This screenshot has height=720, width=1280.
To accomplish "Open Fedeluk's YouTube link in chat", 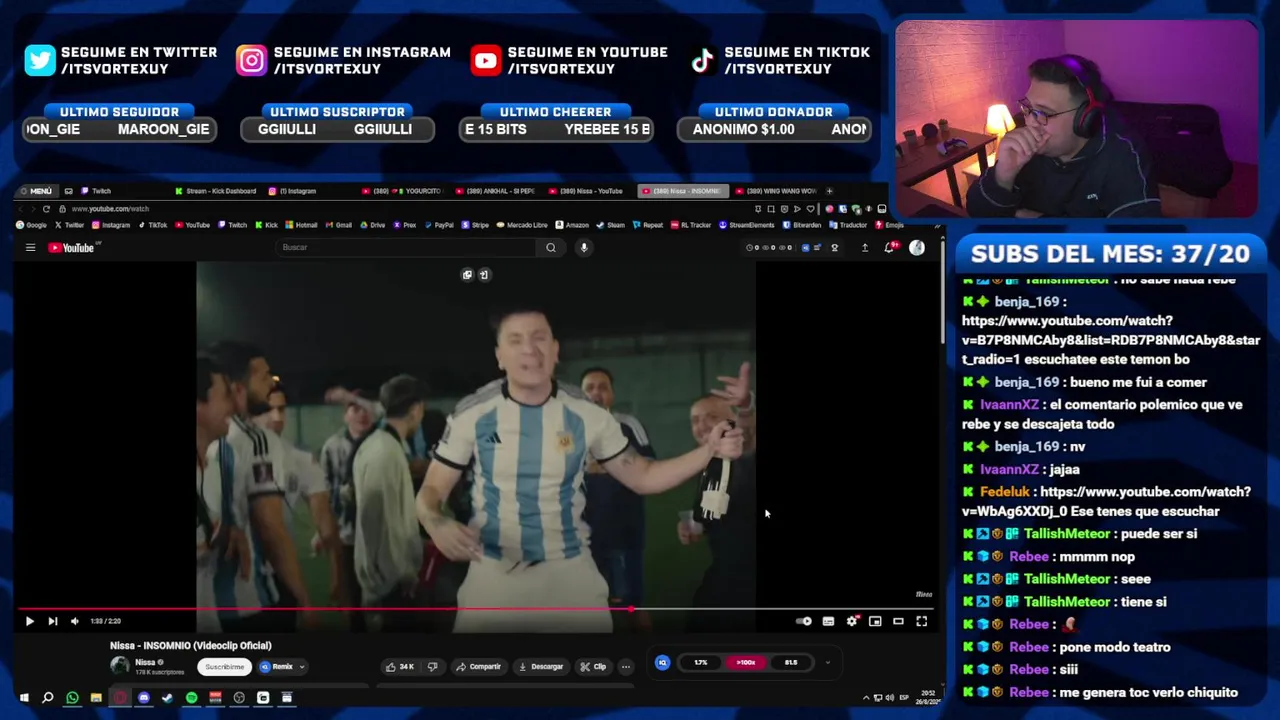I will pos(1105,501).
